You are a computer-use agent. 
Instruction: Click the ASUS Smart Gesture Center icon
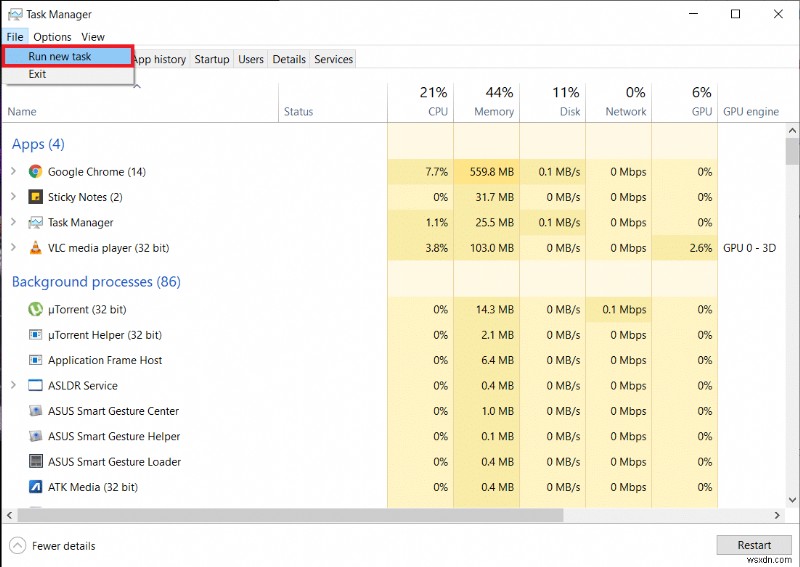[x=35, y=411]
